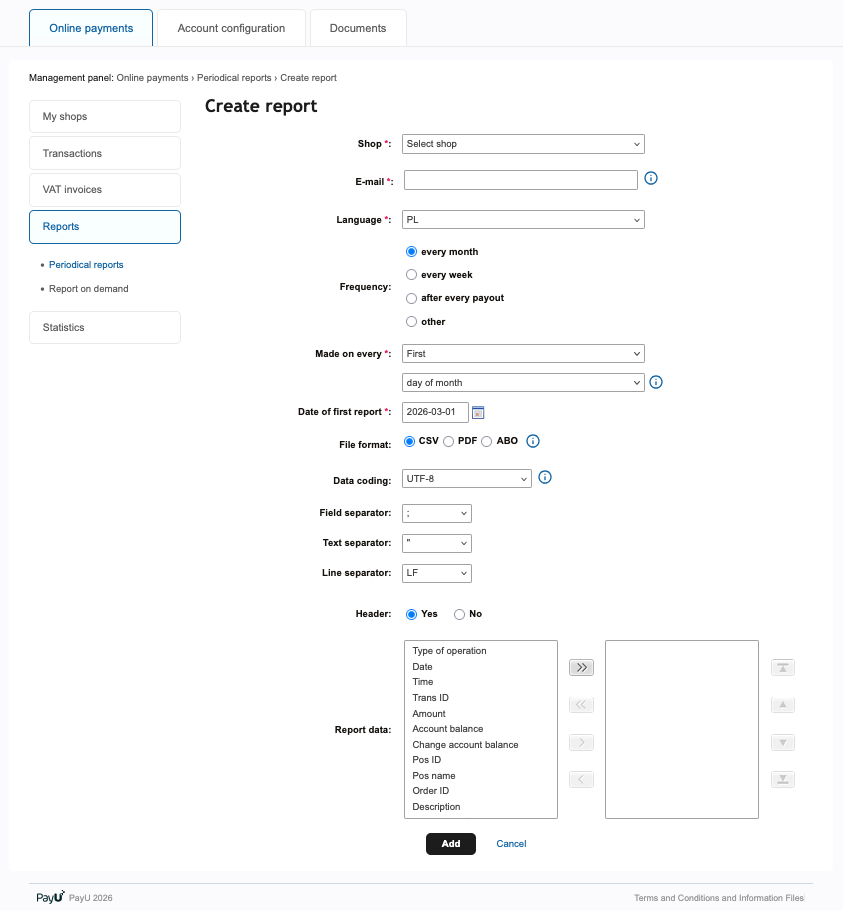843x911 pixels.
Task: Open the Line separator dropdown
Action: click(x=436, y=573)
